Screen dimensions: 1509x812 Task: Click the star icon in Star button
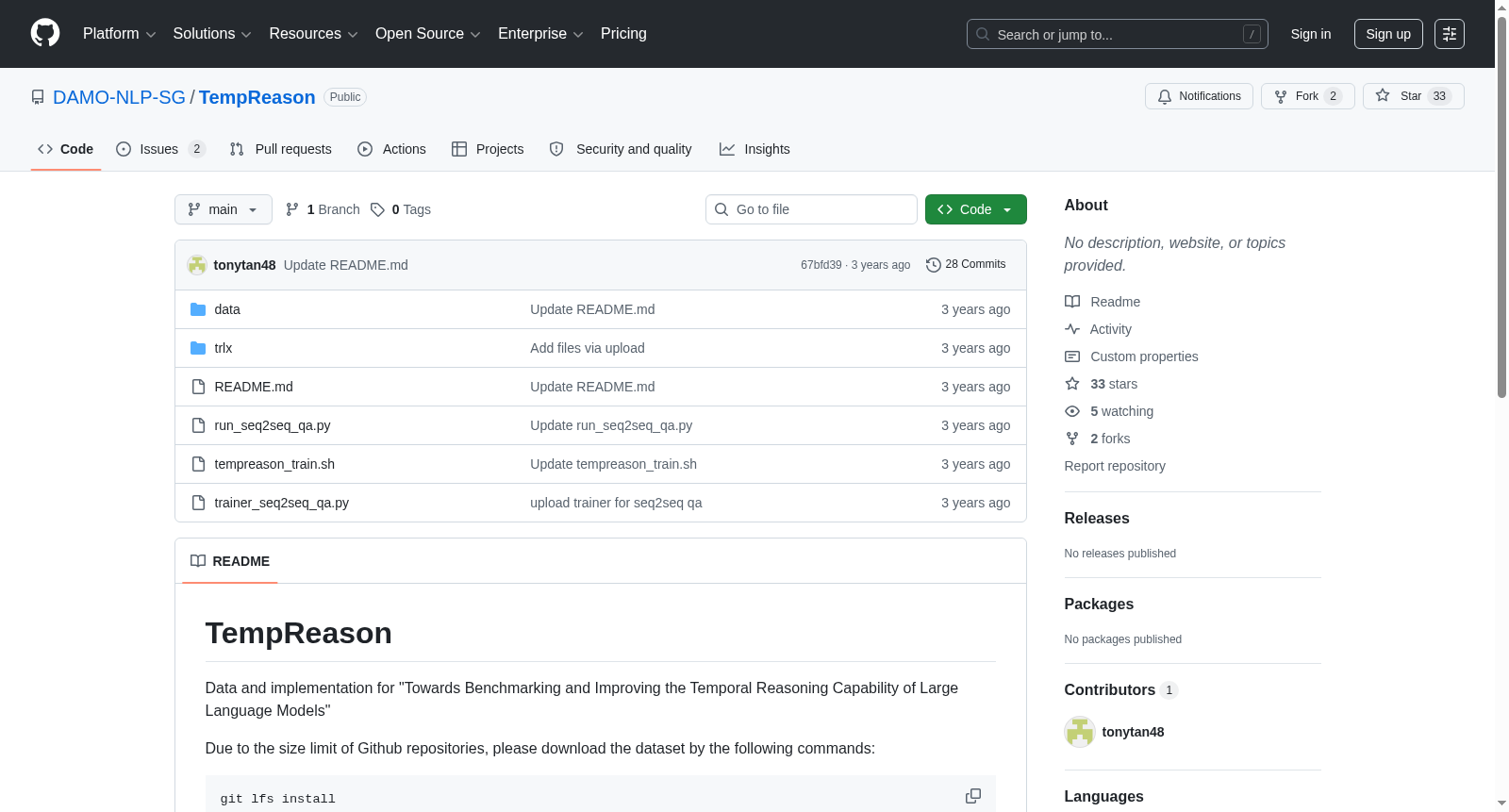pyautogui.click(x=1383, y=95)
